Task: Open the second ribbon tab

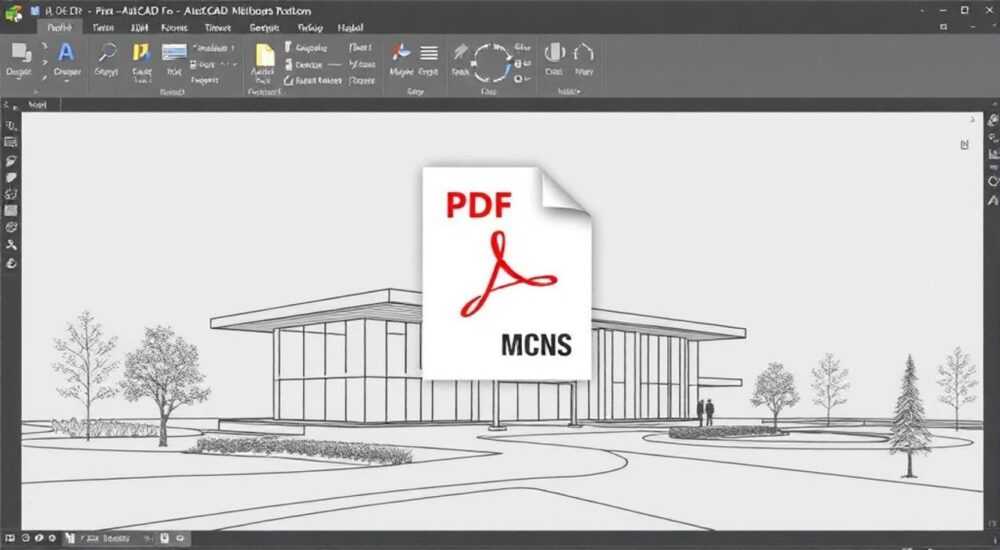Action: 103,27
